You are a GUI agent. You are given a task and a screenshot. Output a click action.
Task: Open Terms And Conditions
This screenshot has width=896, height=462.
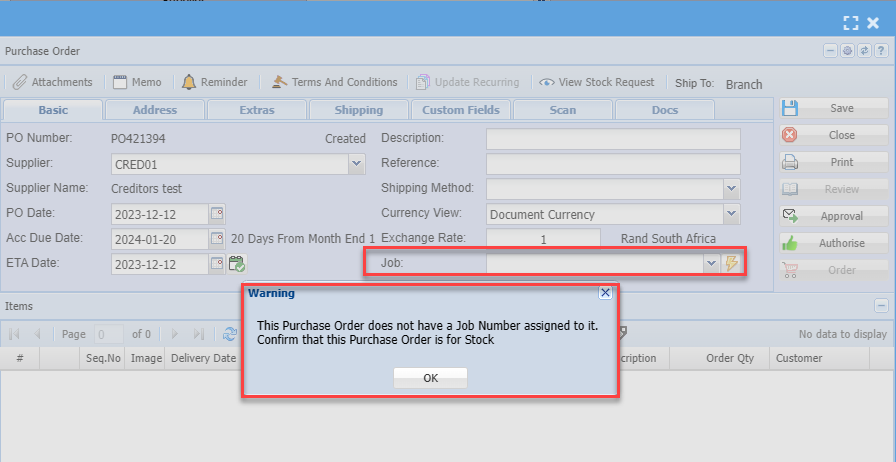coord(334,82)
